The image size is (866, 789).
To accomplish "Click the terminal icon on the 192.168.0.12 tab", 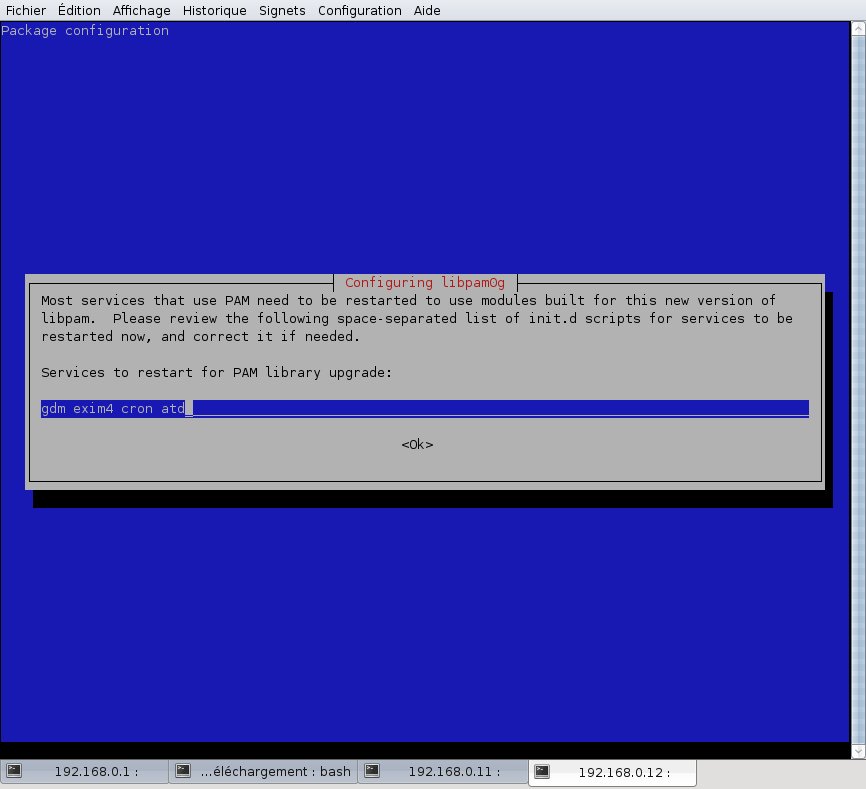I will pyautogui.click(x=541, y=771).
